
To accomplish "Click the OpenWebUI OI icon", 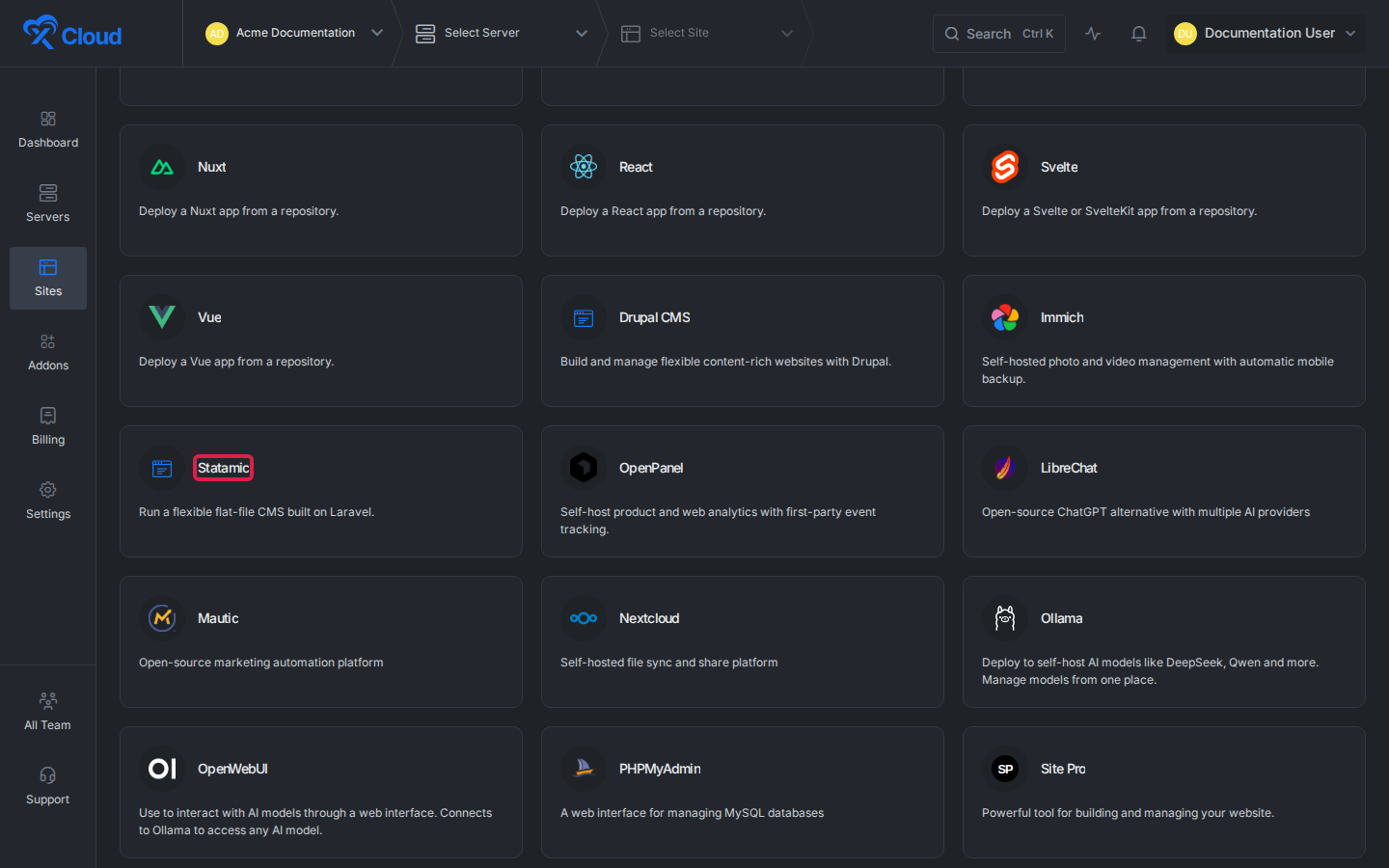I will pos(162,769).
